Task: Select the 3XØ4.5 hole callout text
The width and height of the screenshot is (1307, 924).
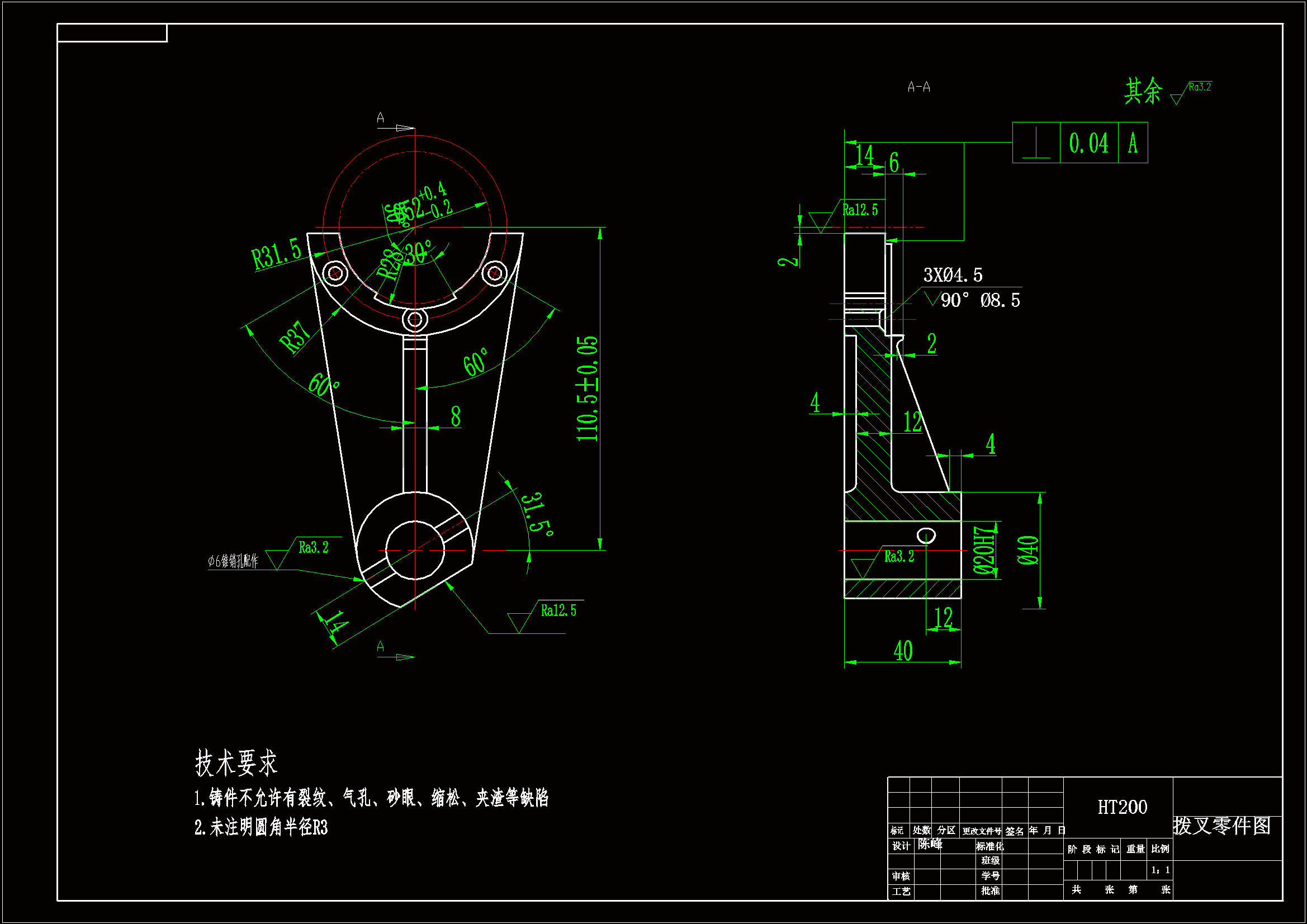Action: tap(953, 276)
